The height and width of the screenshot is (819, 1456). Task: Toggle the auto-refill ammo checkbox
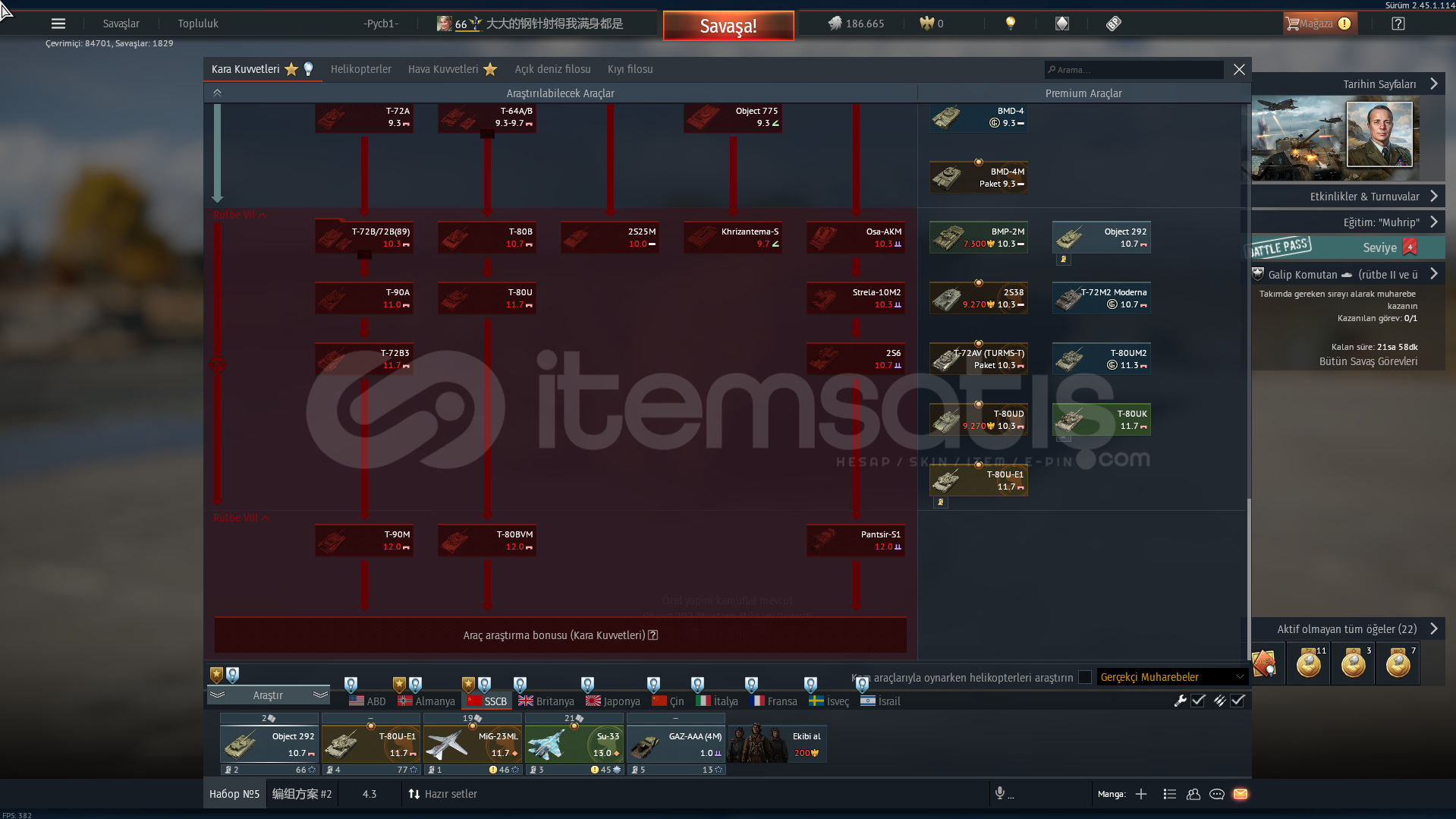coord(1237,701)
